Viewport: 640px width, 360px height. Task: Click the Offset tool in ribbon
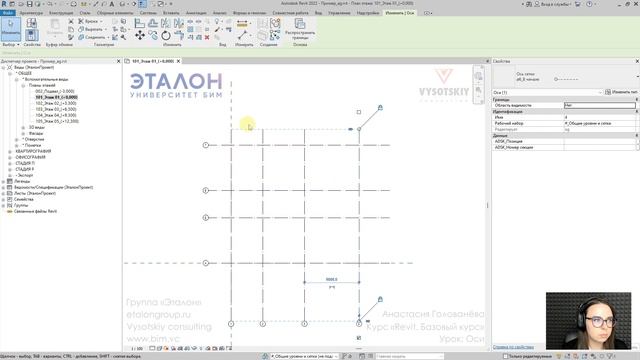point(153,24)
